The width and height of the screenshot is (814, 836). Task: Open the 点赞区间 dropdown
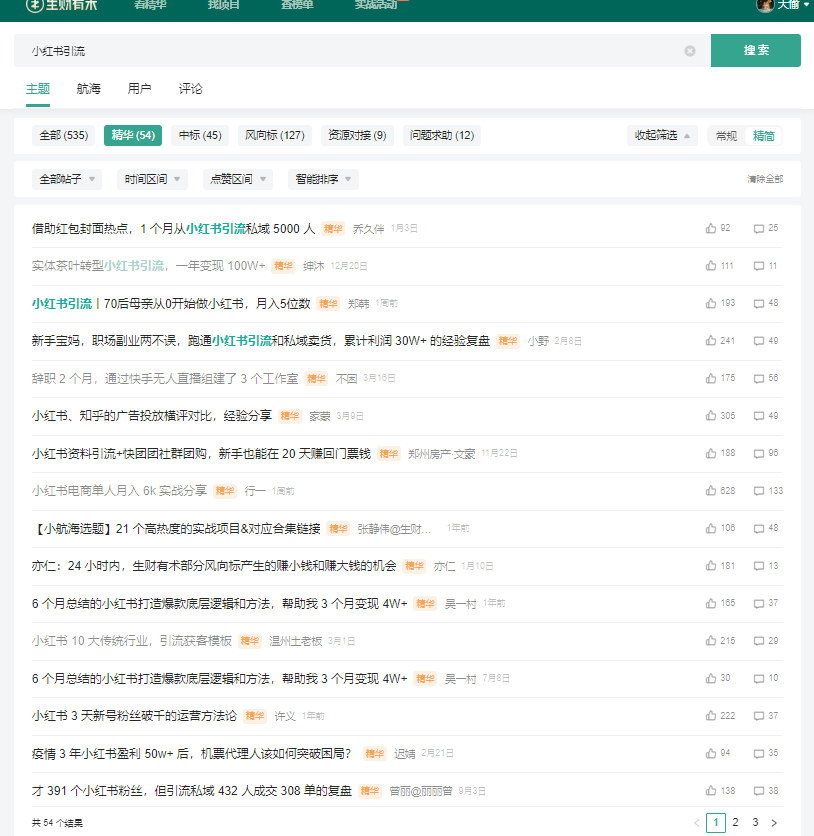click(238, 179)
